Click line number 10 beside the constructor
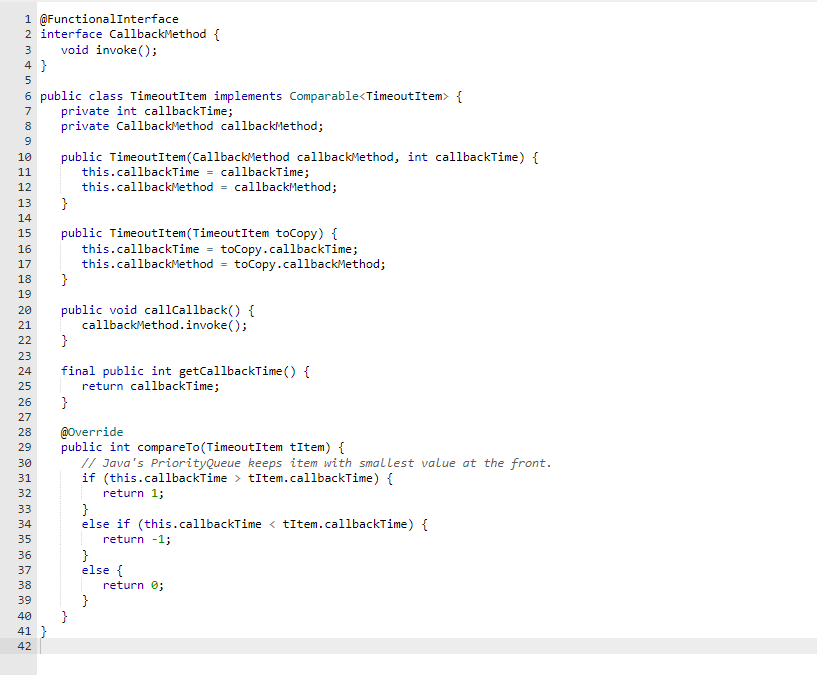Image resolution: width=817 pixels, height=675 pixels. click(x=24, y=156)
